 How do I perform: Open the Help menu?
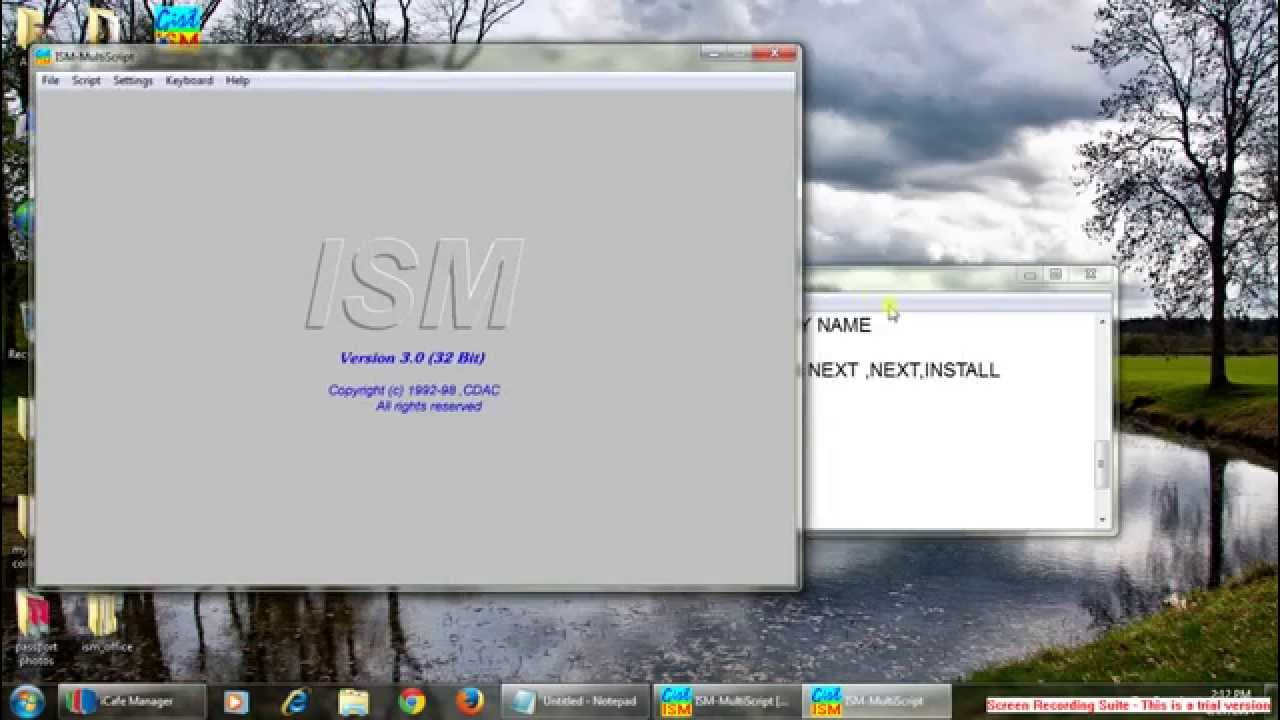[237, 81]
